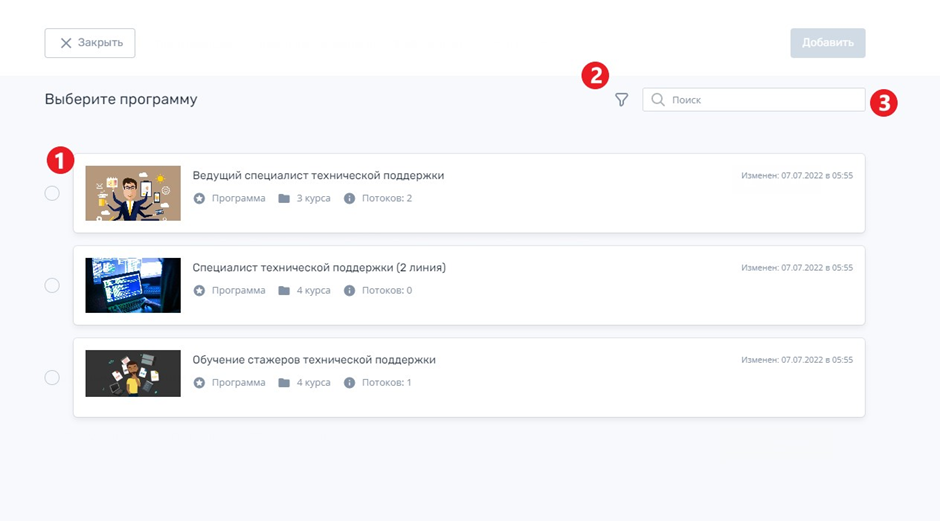Click info icon next to 'Потоков: 0'
Viewport: 940px width, 521px height.
click(x=350, y=291)
